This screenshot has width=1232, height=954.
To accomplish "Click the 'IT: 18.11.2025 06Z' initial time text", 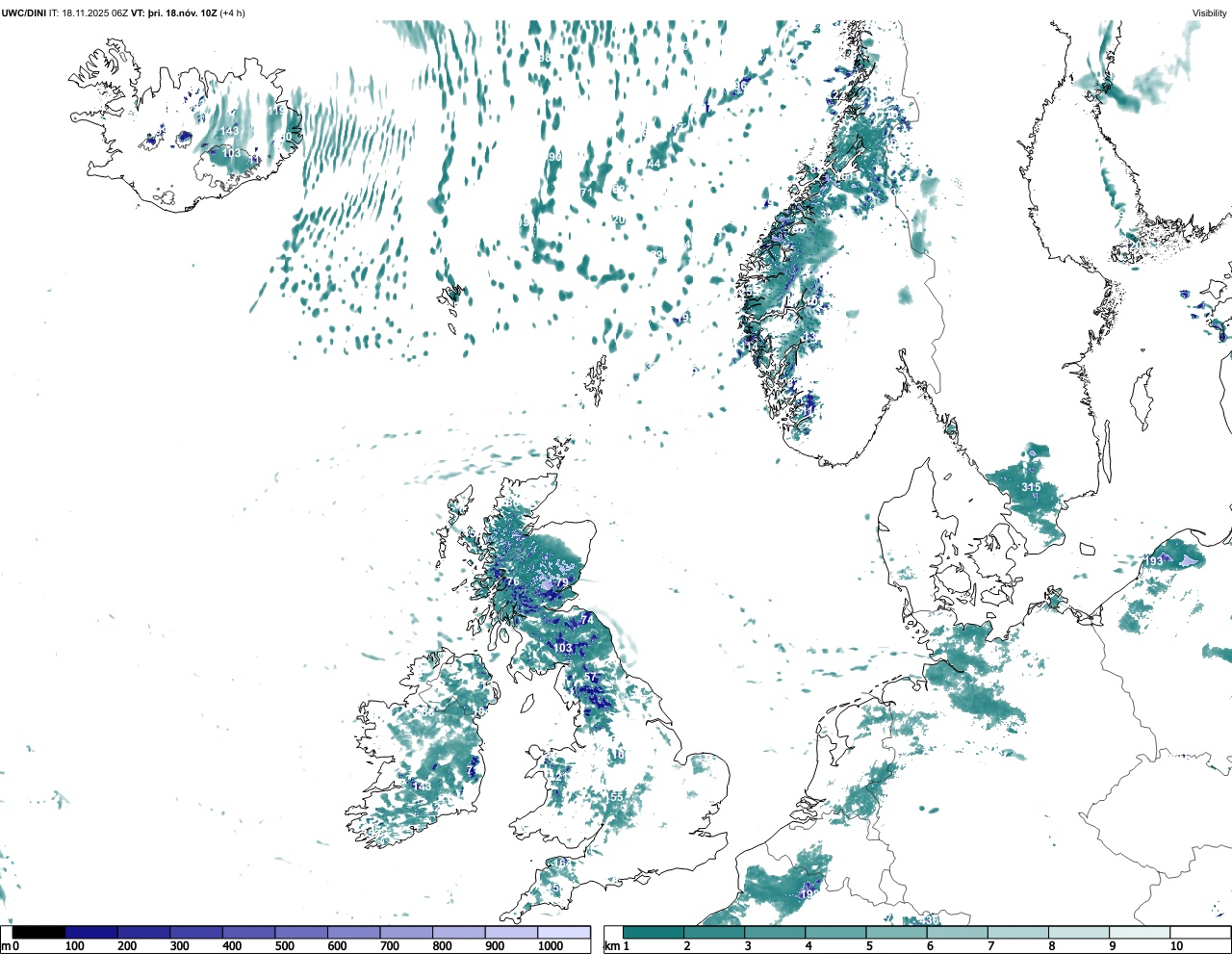I will pyautogui.click(x=89, y=13).
